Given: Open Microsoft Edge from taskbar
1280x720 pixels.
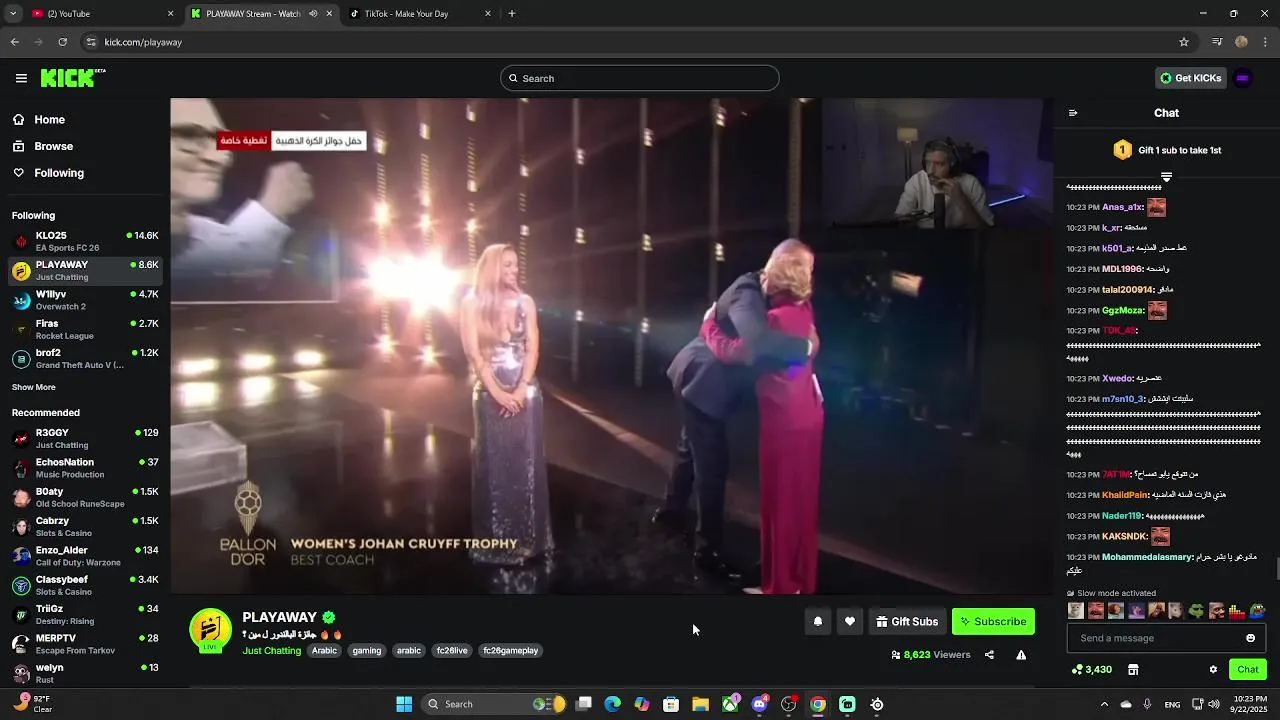Looking at the screenshot, I should 612,704.
